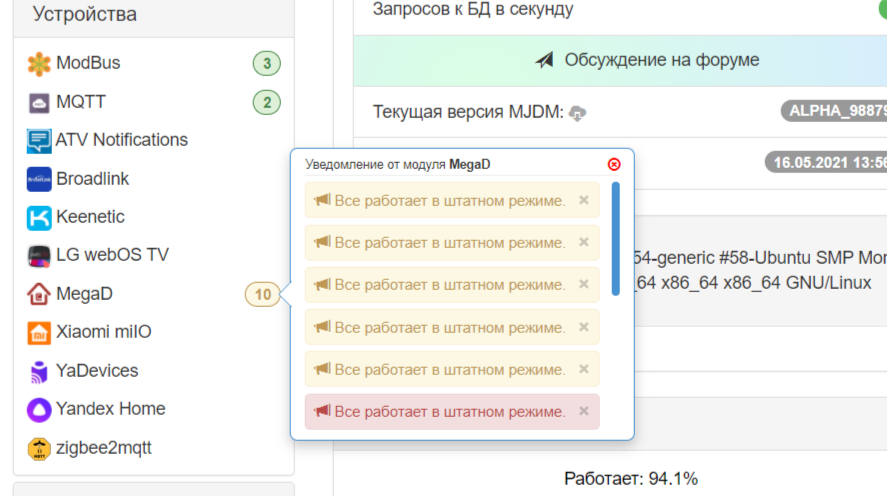Viewport: 887px width, 496px height.
Task: Open Обсуждение на форуме link
Action: pos(661,60)
